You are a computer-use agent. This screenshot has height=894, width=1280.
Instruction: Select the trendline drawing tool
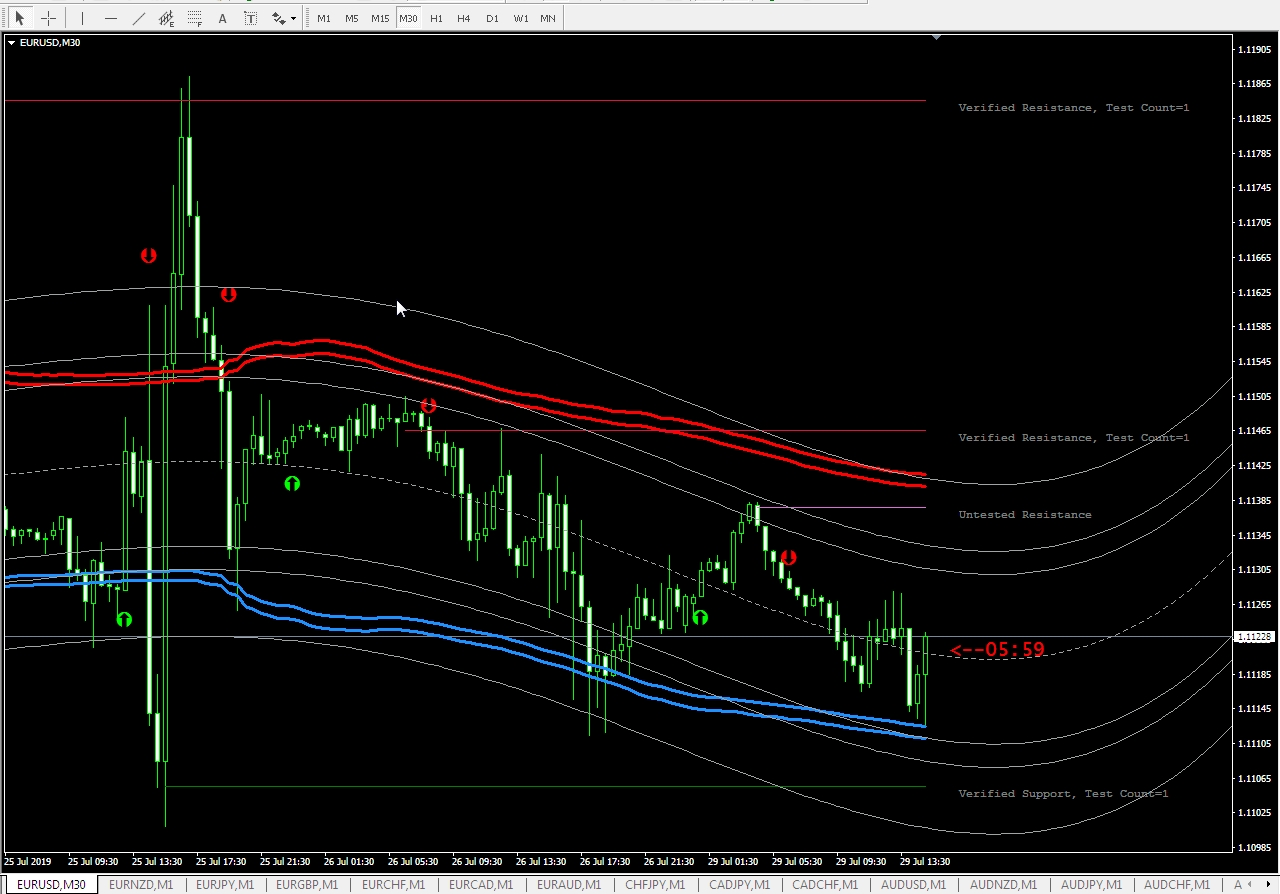pos(138,18)
